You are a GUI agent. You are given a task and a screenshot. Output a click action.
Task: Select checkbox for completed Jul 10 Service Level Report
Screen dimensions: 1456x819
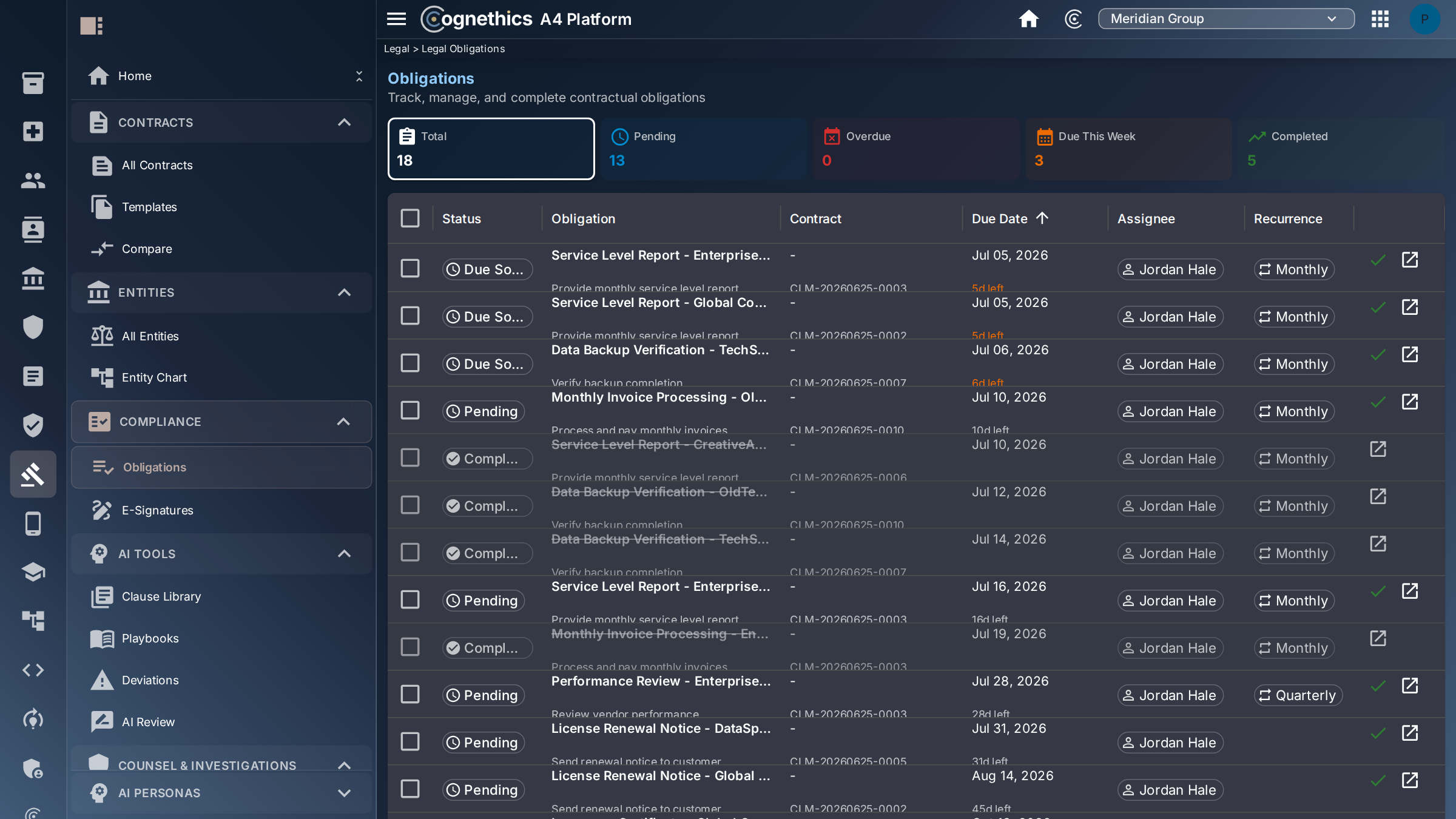[x=410, y=457]
